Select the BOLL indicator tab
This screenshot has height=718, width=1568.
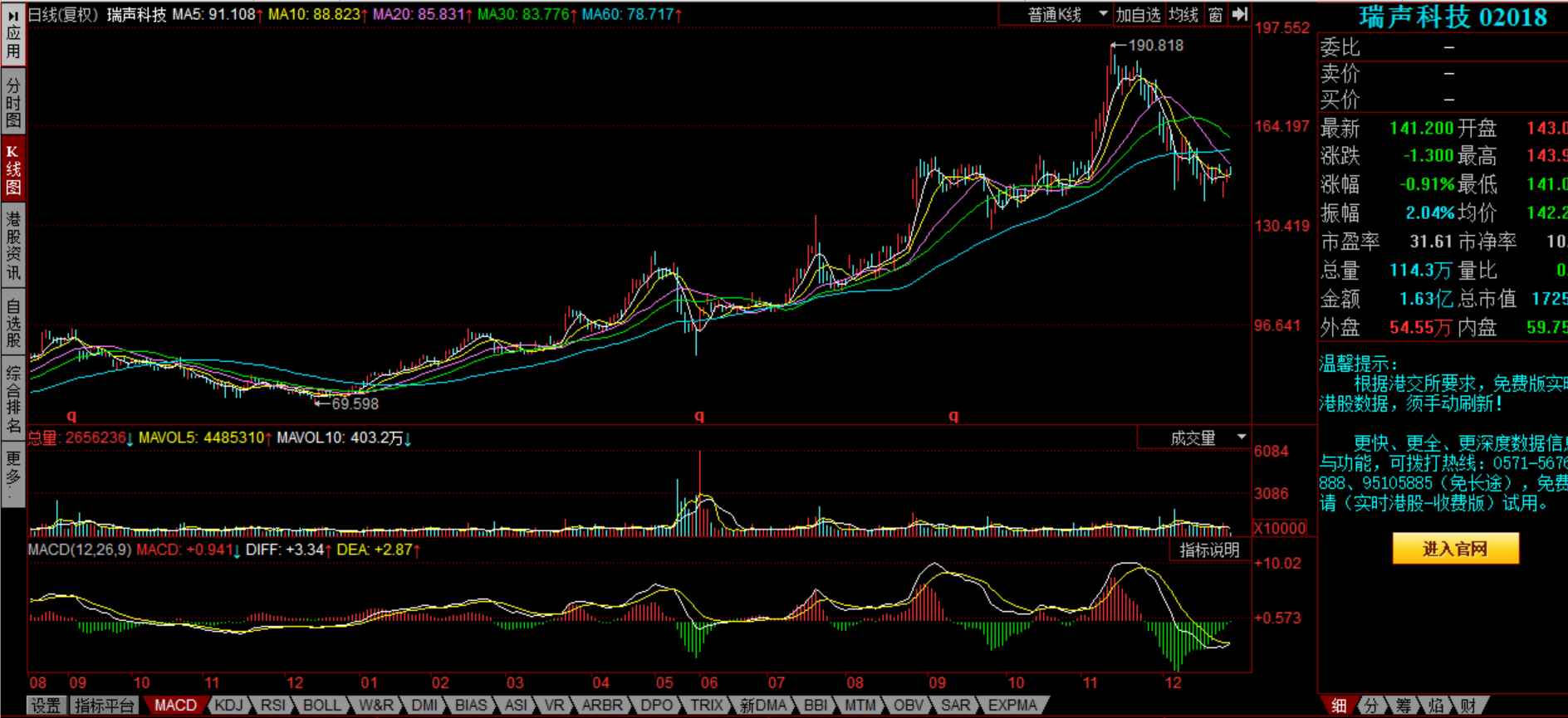click(x=321, y=706)
